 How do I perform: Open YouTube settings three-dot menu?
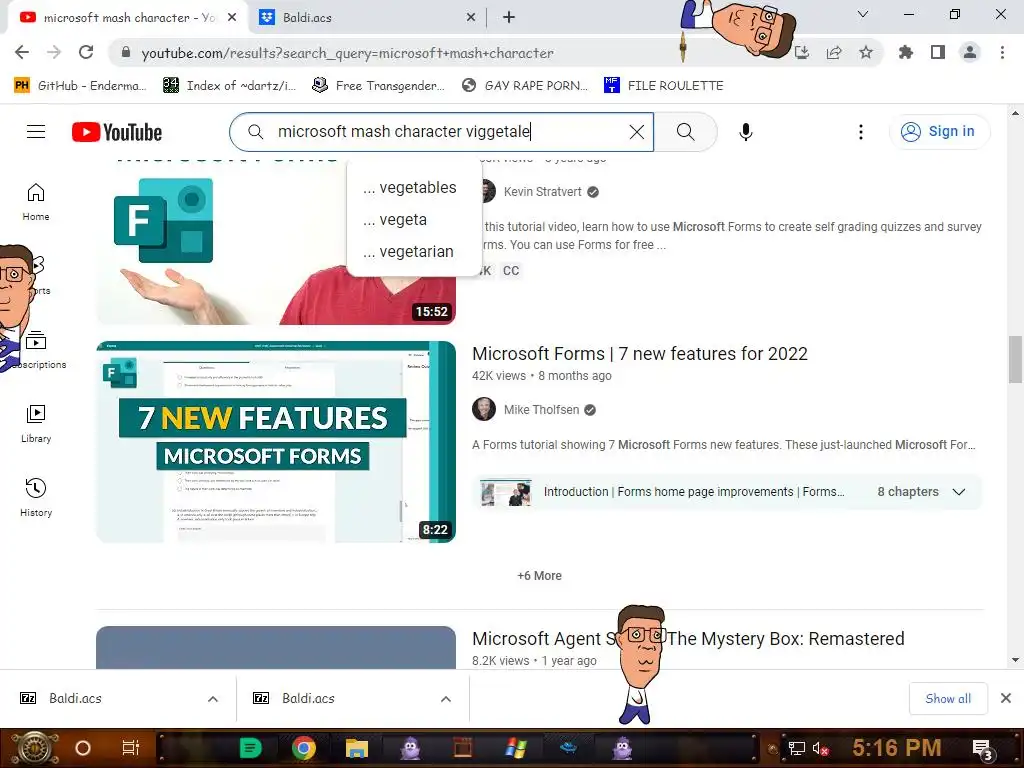coord(861,132)
